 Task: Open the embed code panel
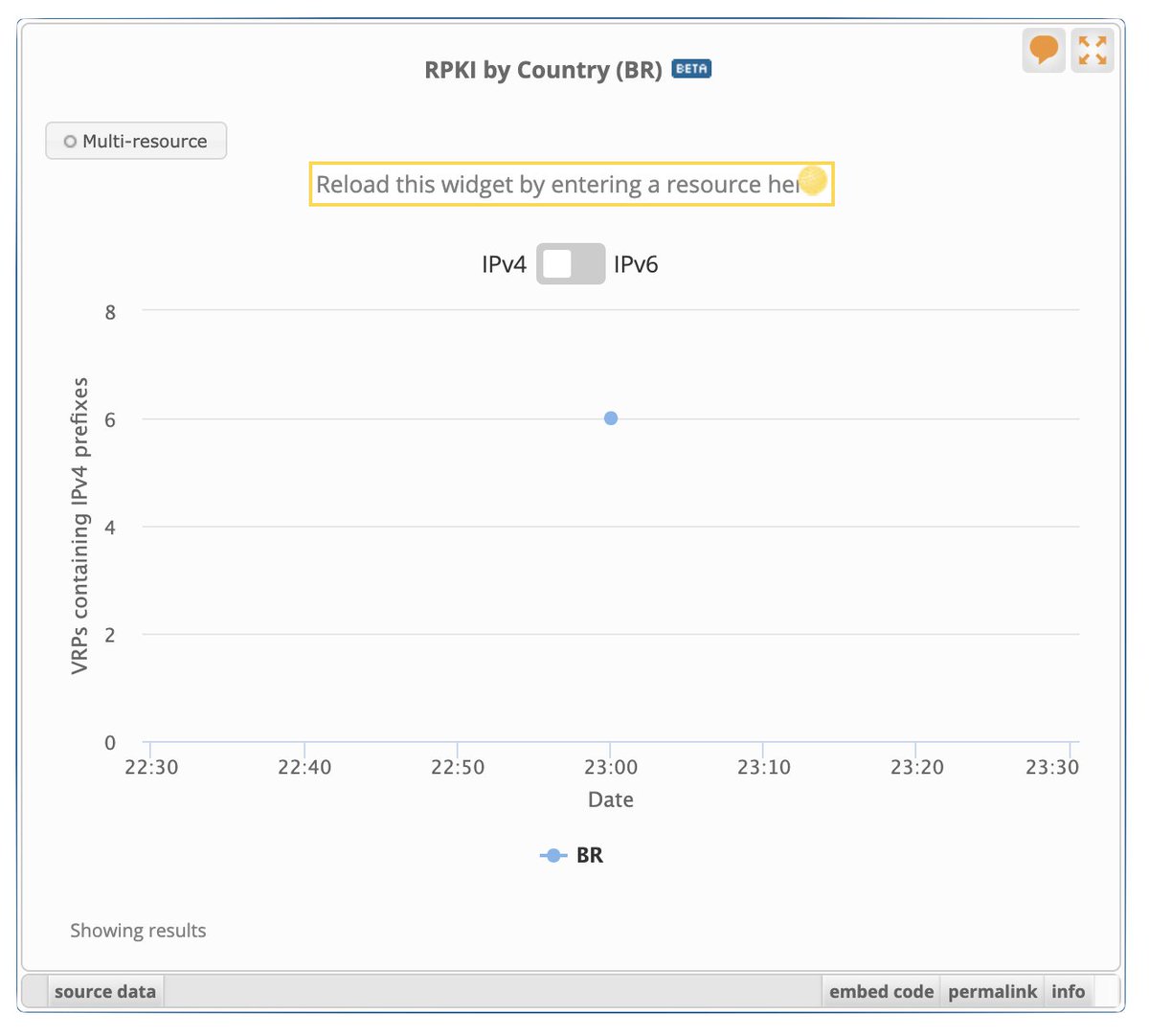880,991
